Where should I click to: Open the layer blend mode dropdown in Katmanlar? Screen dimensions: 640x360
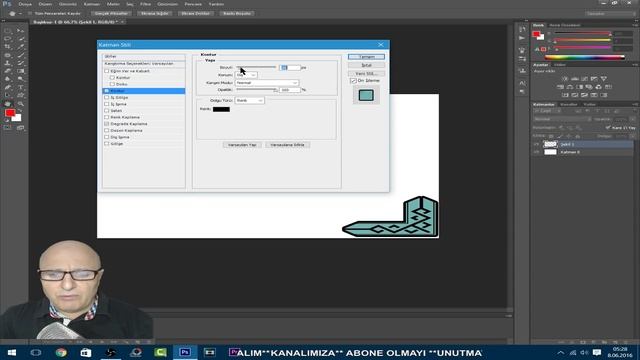tap(562, 119)
